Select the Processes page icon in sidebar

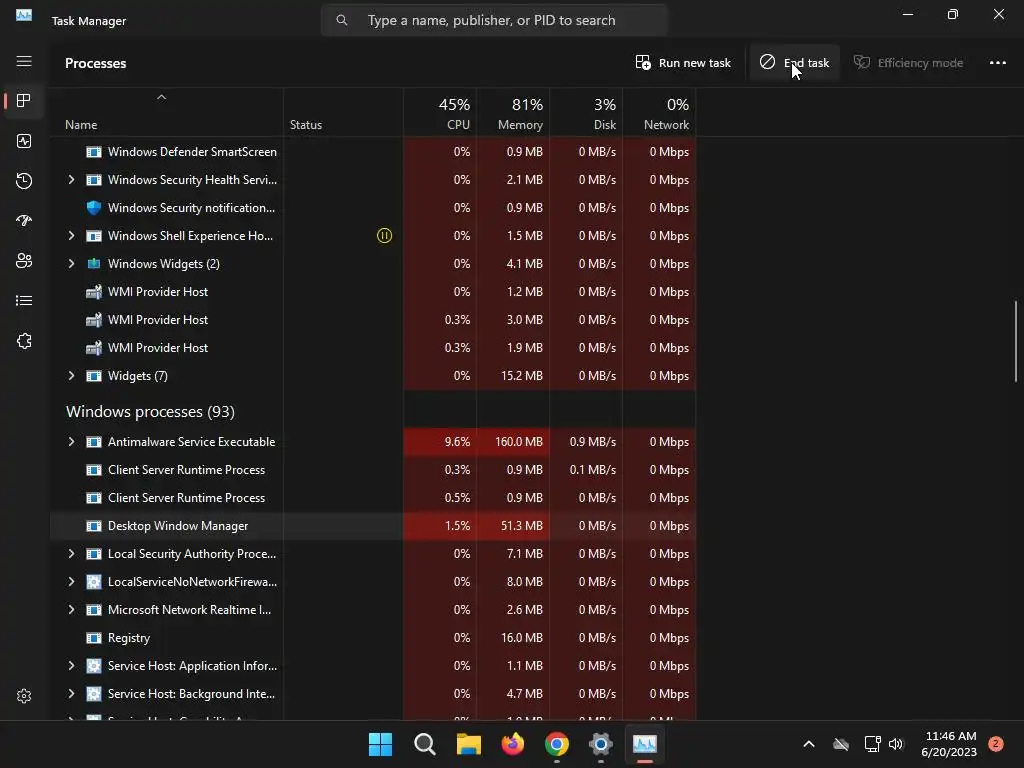[24, 101]
